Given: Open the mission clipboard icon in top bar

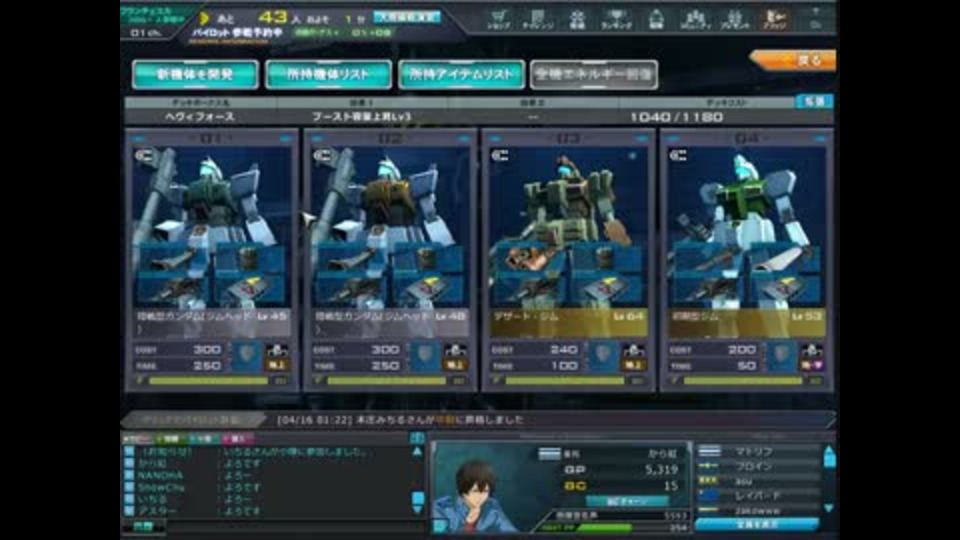Looking at the screenshot, I should tap(538, 19).
